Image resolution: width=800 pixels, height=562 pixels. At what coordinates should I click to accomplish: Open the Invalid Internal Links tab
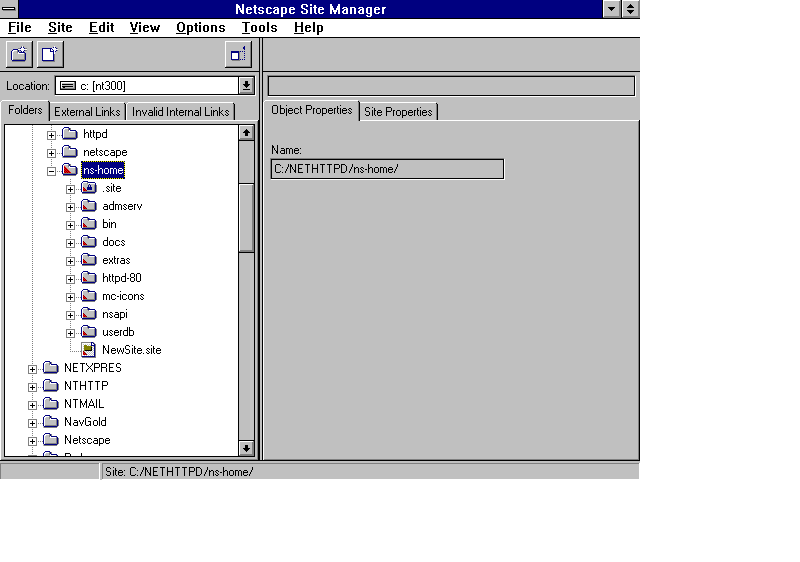[180, 112]
